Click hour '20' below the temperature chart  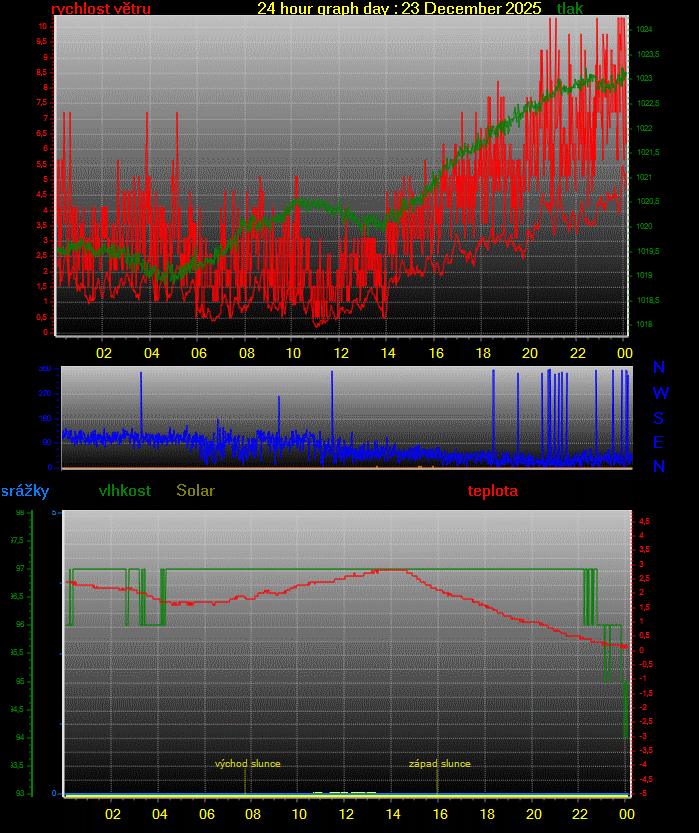coord(534,815)
